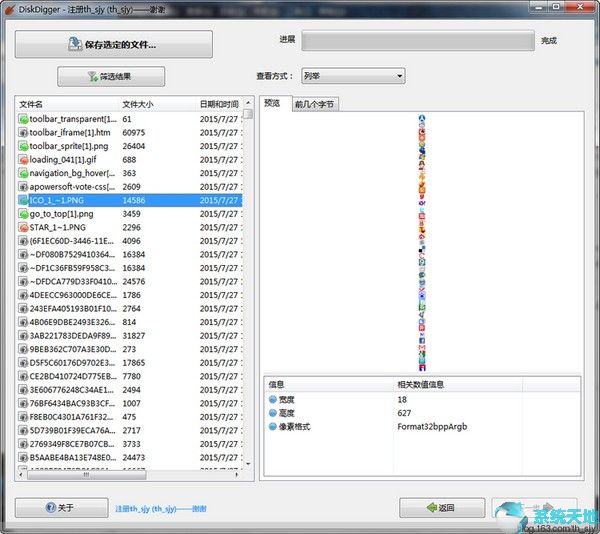Click the horizontal scrollbar thumb
600x534 pixels.
pyautogui.click(x=87, y=475)
